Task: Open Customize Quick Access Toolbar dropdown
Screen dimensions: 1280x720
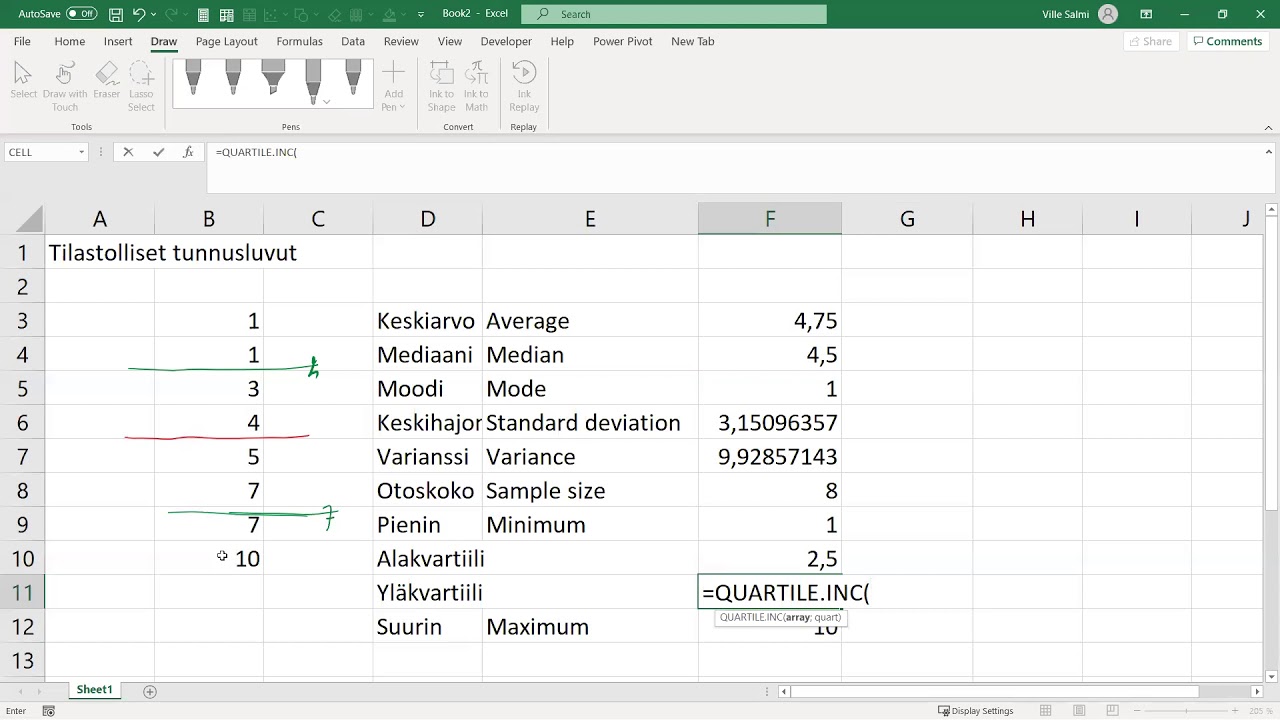Action: [x=420, y=14]
